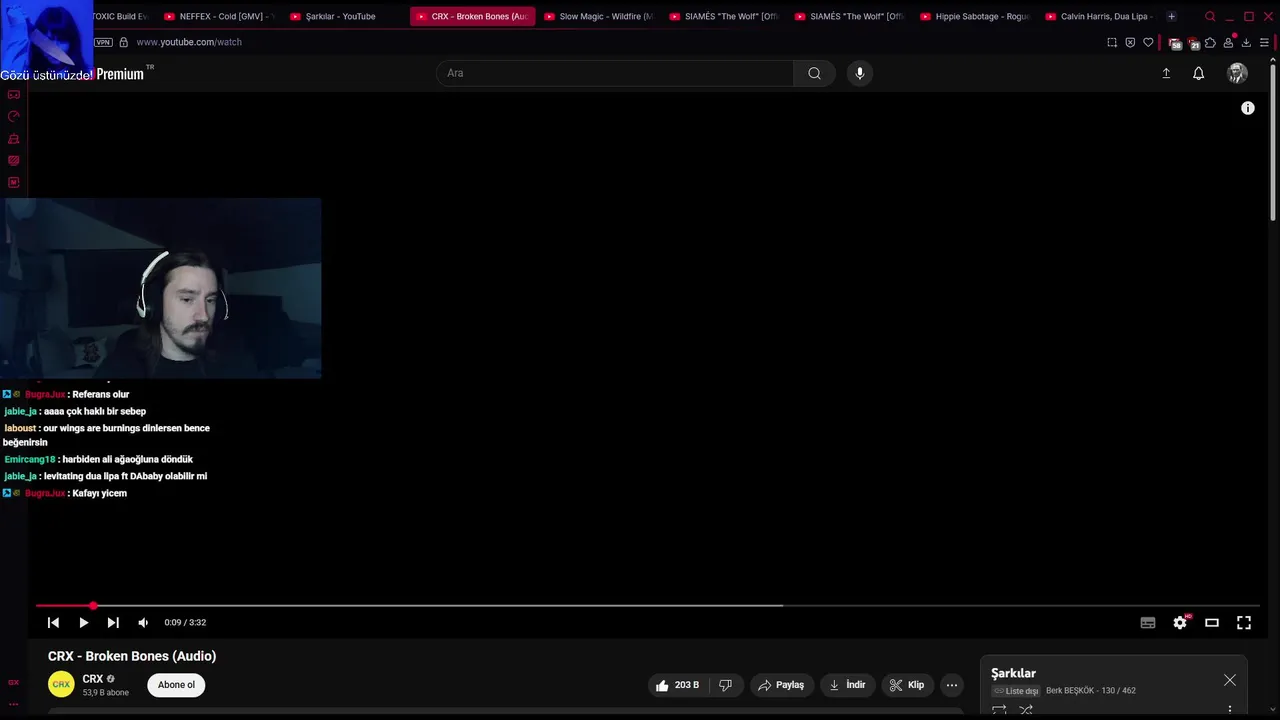1280x720 pixels.
Task: Open the CRX channel avatar
Action: coord(61,685)
